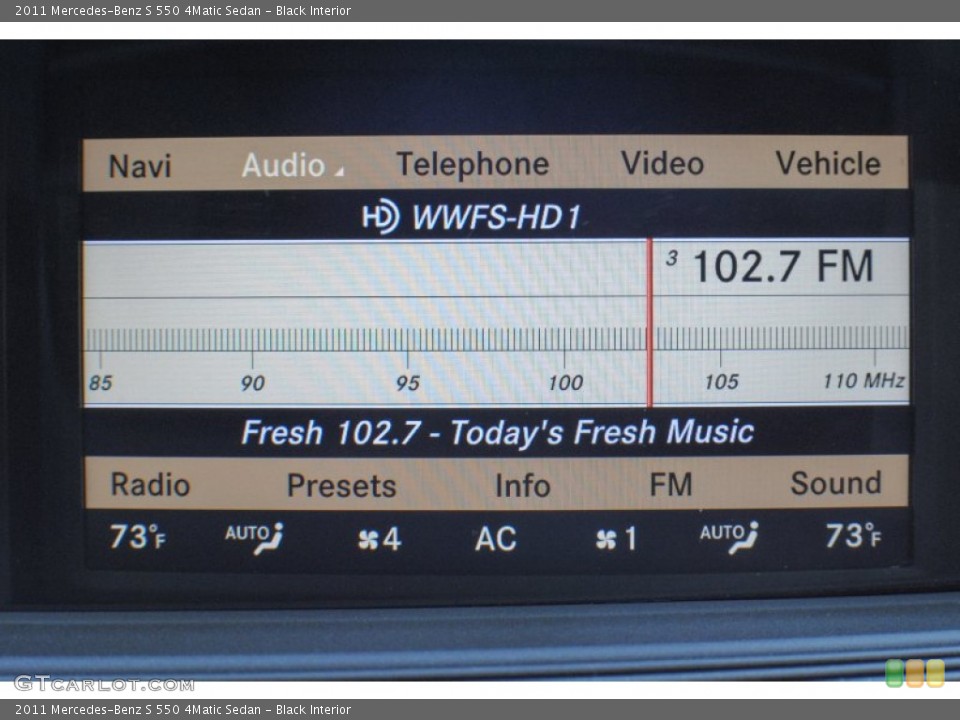This screenshot has height=720, width=960.
Task: Click the 110 MHz mark on dial
Action: click(863, 381)
